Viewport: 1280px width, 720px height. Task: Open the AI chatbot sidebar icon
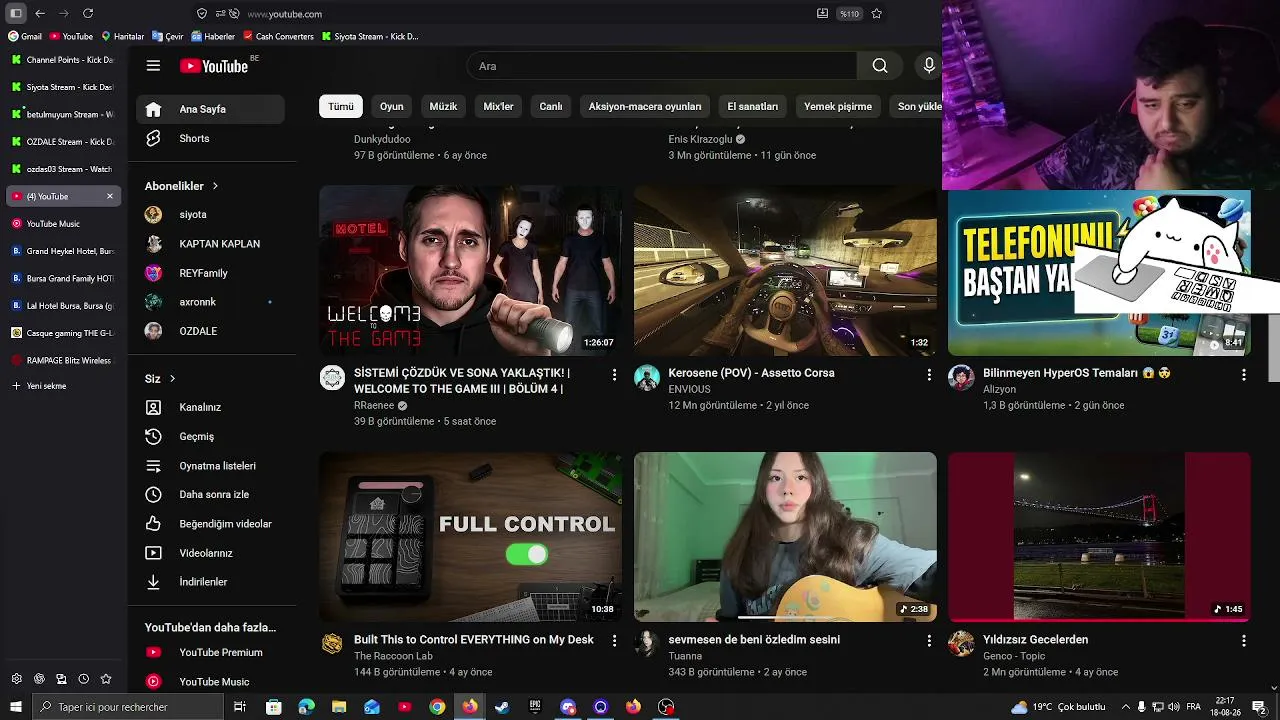[39, 679]
